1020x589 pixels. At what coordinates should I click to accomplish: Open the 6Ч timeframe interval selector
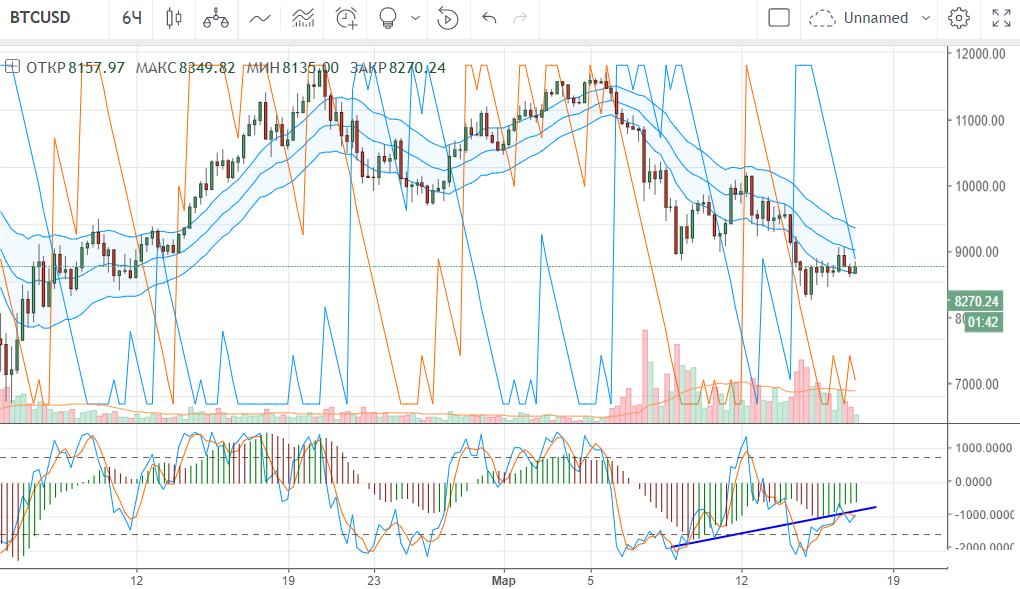[x=131, y=18]
